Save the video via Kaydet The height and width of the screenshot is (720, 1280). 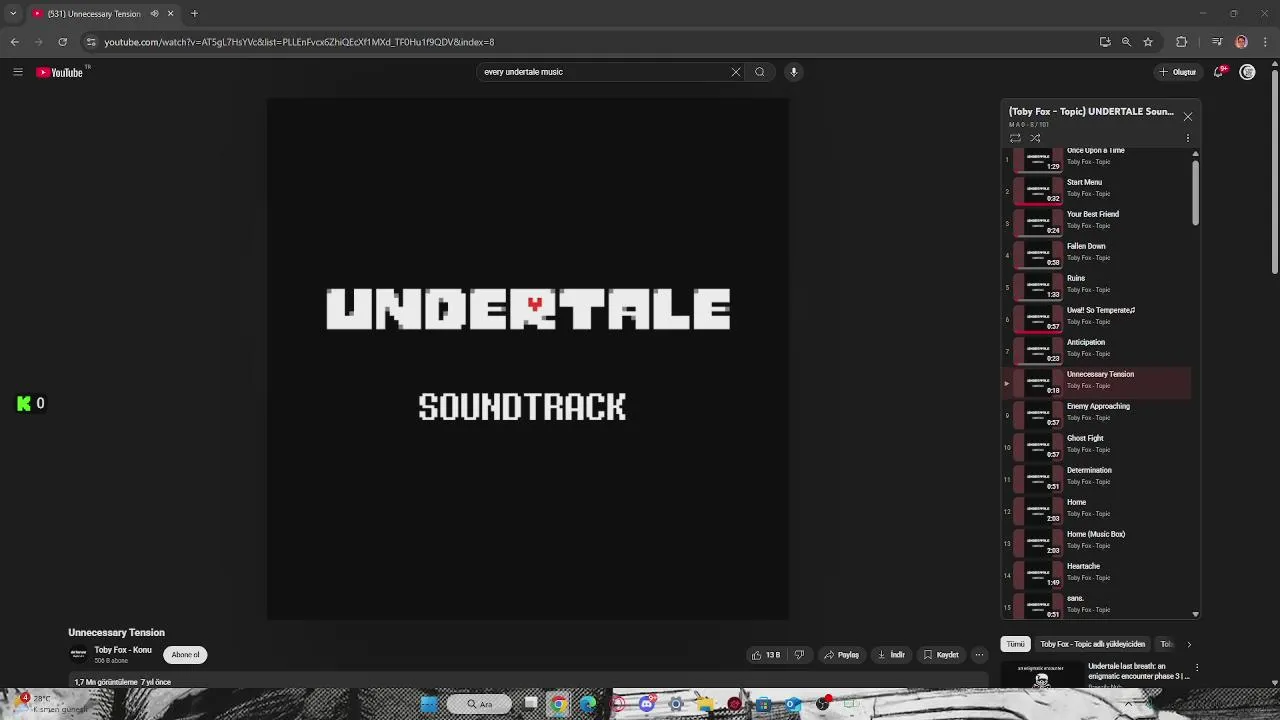point(942,655)
